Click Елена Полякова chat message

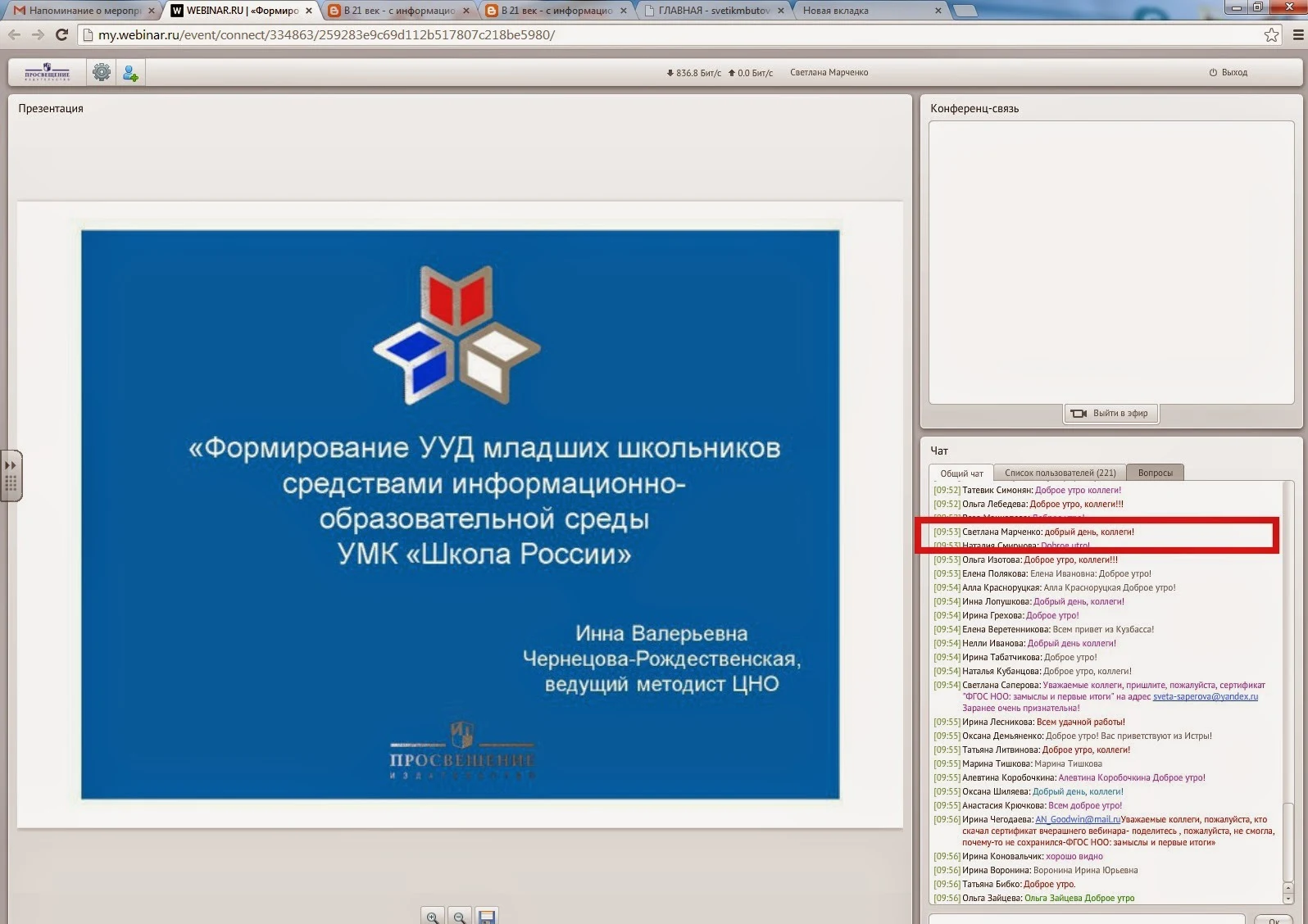coord(1042,573)
